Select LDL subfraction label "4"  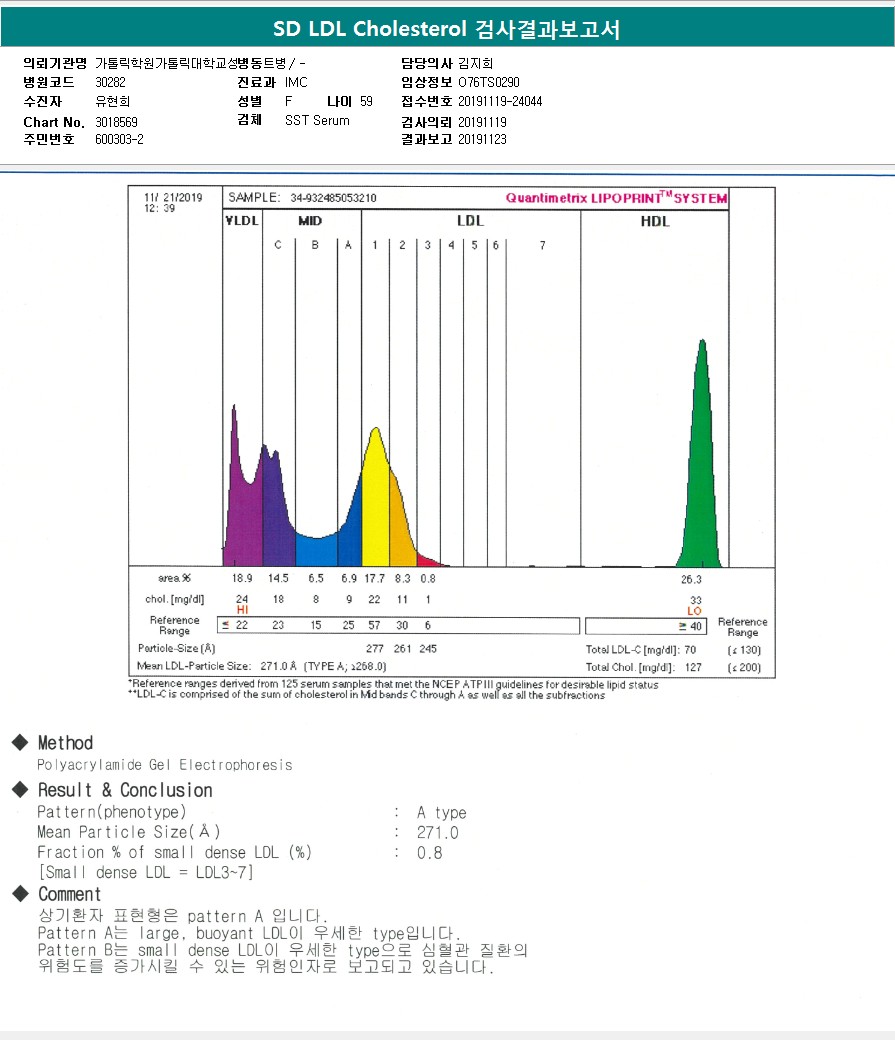[451, 245]
